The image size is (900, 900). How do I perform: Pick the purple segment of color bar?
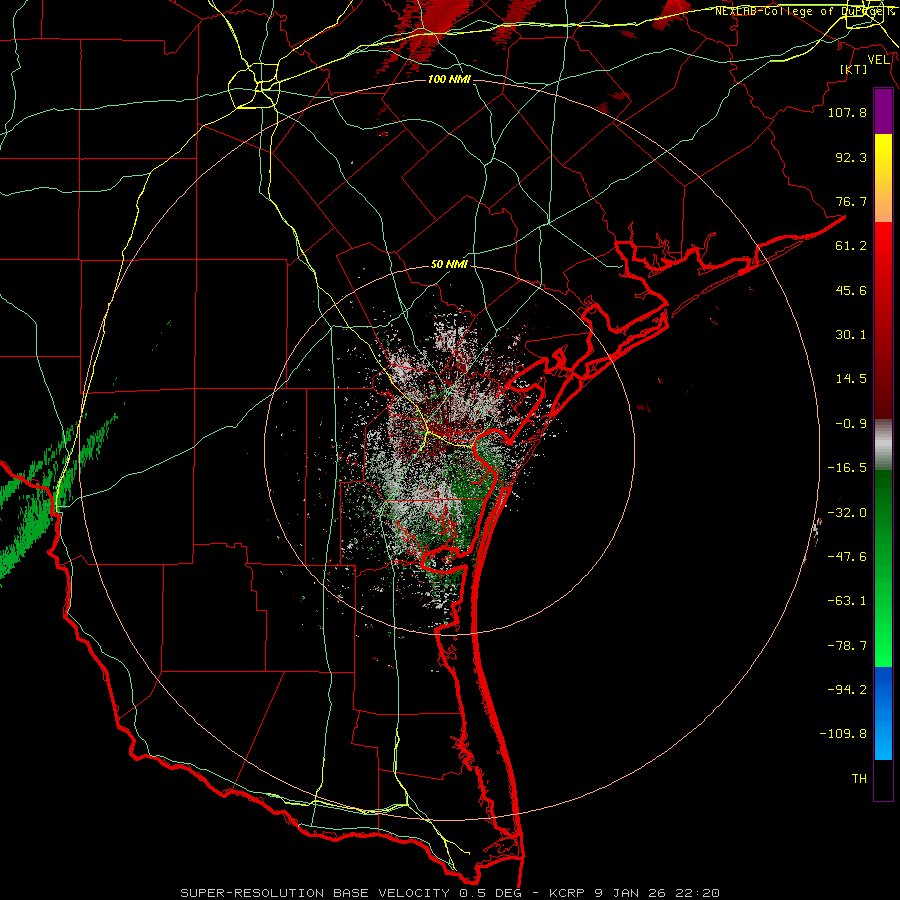point(883,111)
